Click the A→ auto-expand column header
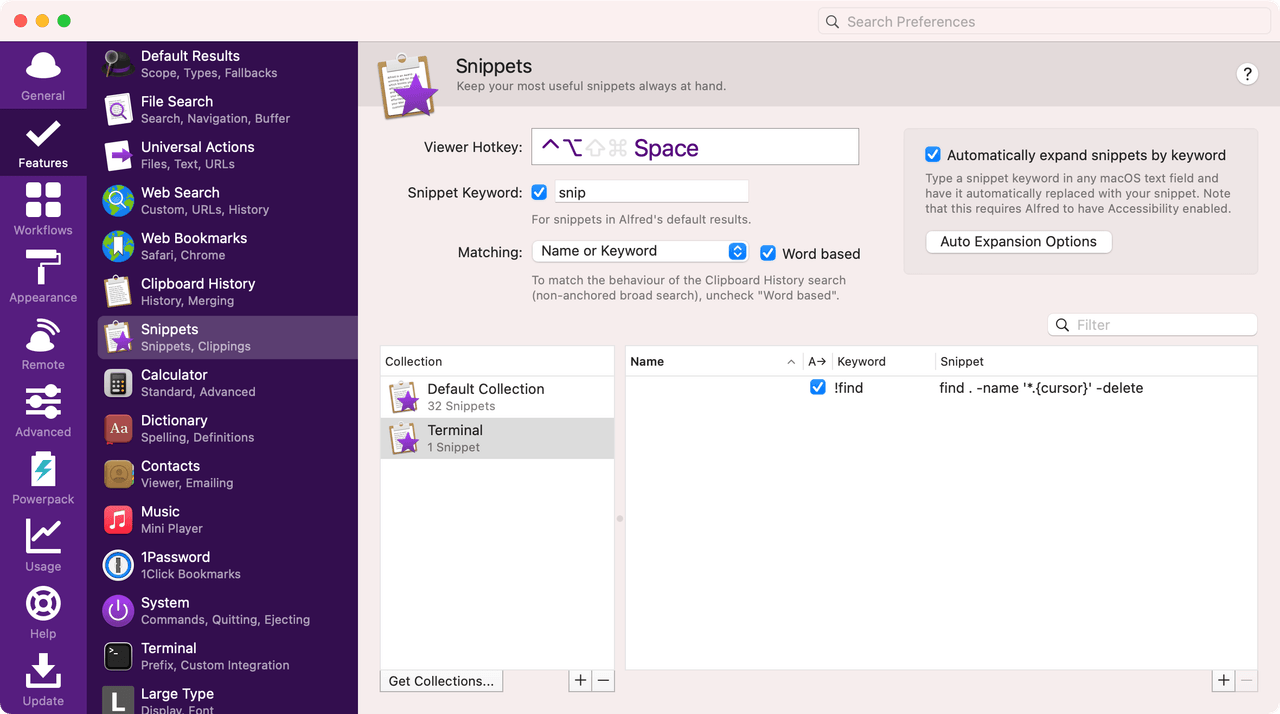Screen dimensions: 1280x714 [x=817, y=361]
